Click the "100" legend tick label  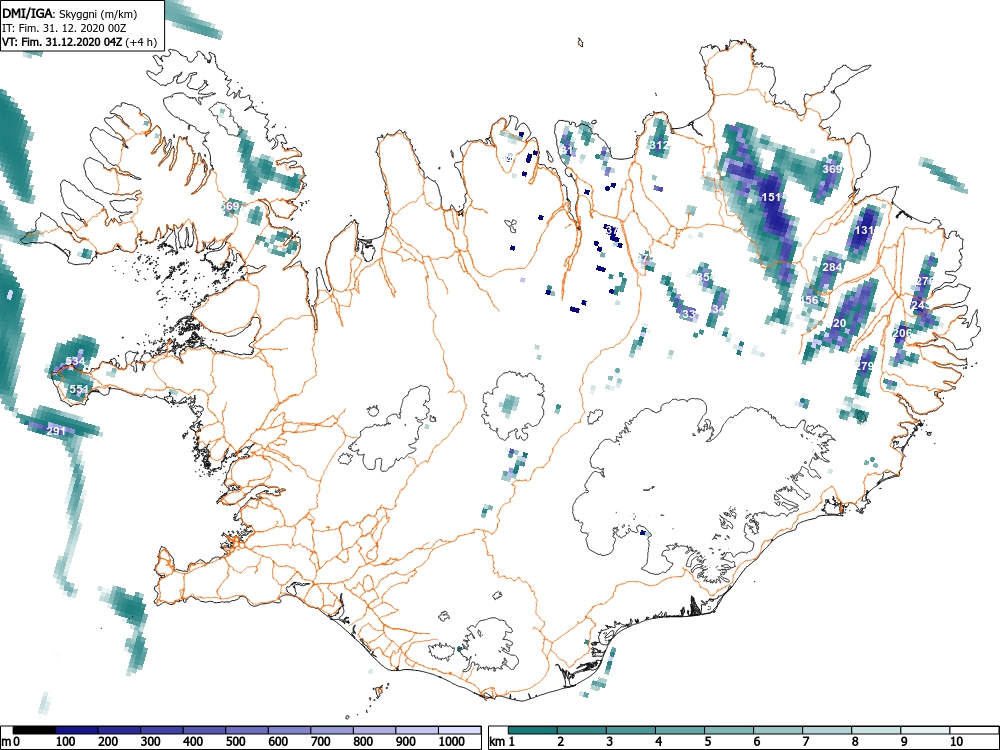tap(66, 742)
